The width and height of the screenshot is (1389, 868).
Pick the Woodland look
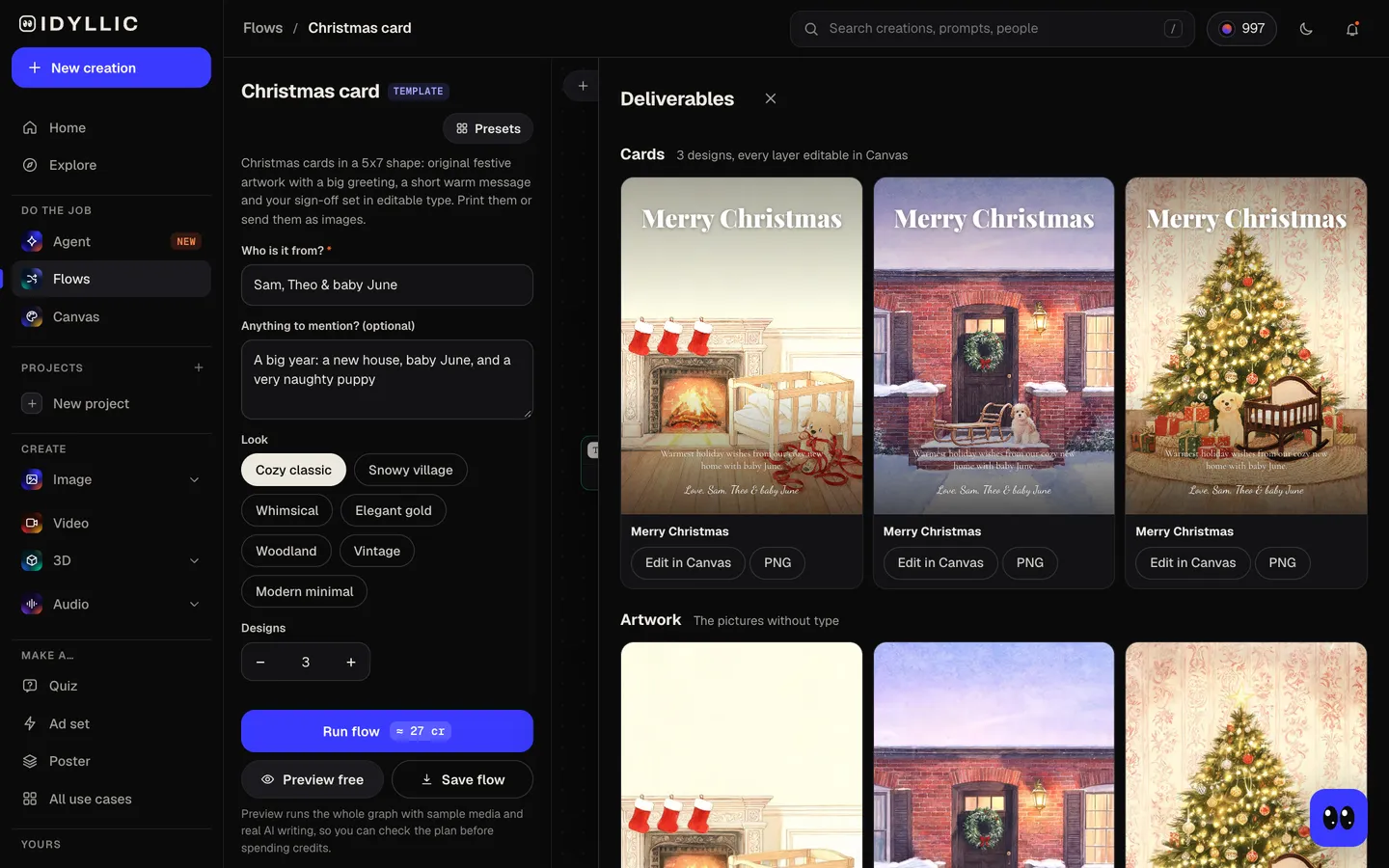pos(286,551)
